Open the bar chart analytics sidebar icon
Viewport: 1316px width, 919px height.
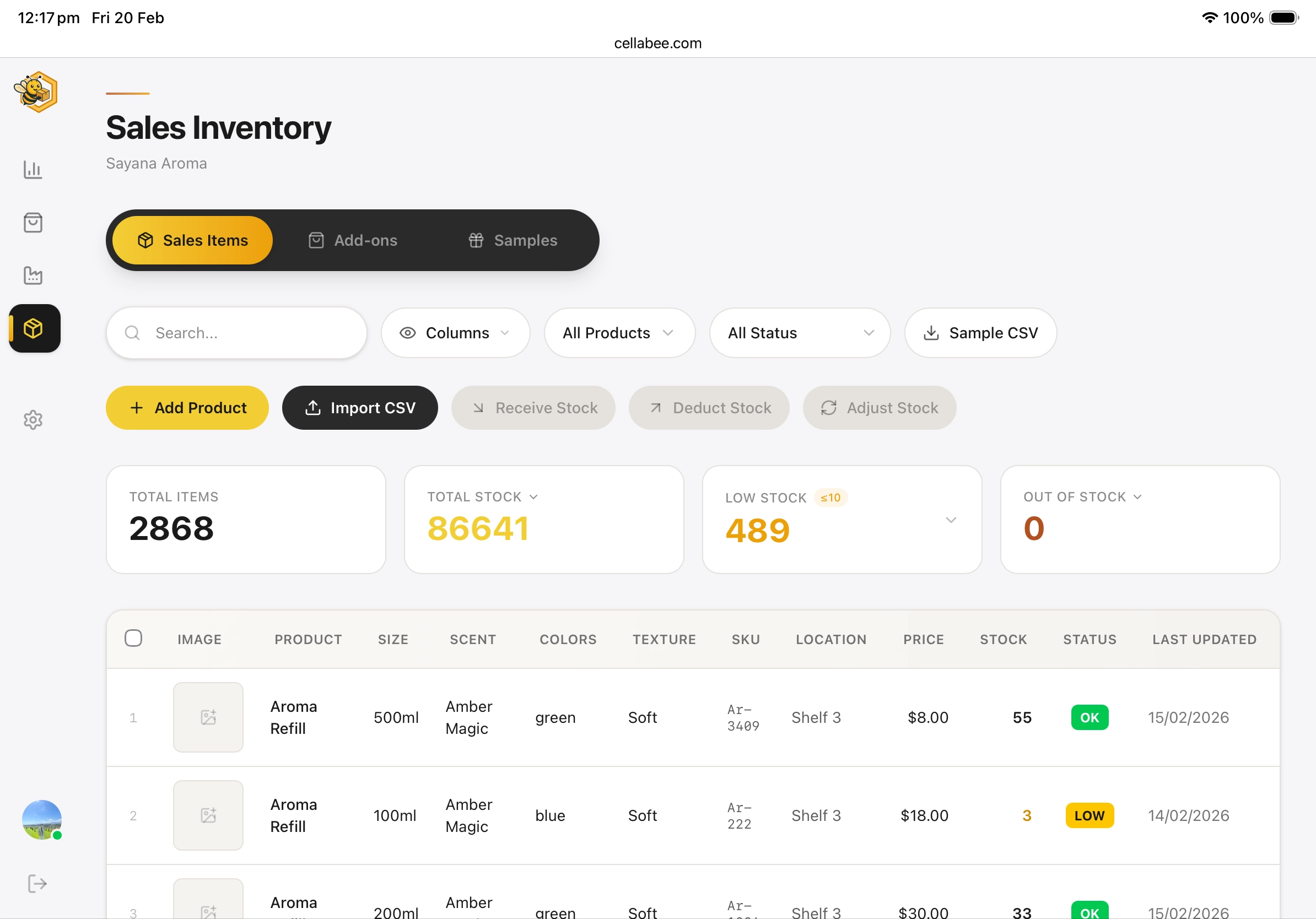pyautogui.click(x=33, y=170)
